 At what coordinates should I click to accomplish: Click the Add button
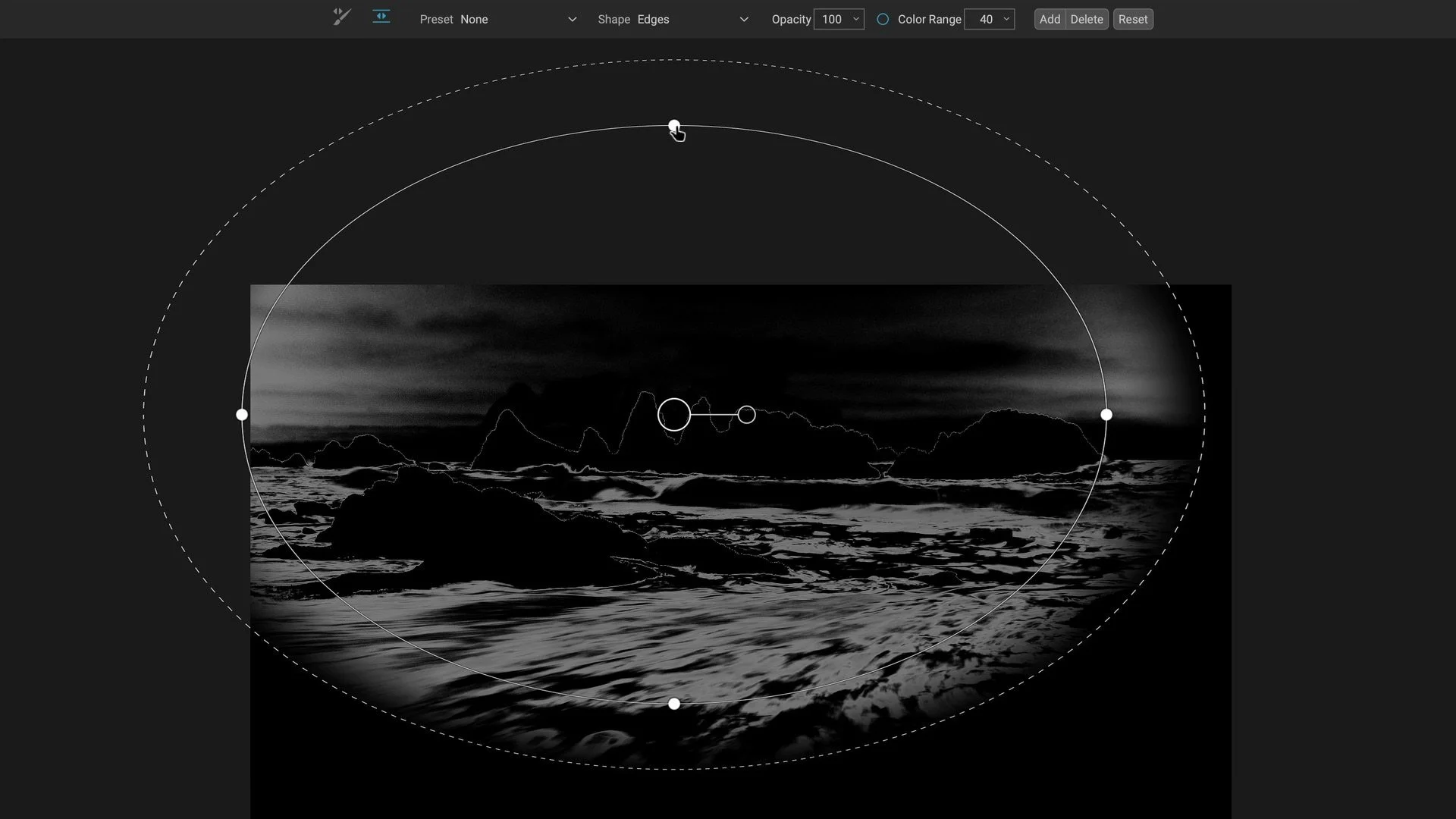tap(1050, 19)
